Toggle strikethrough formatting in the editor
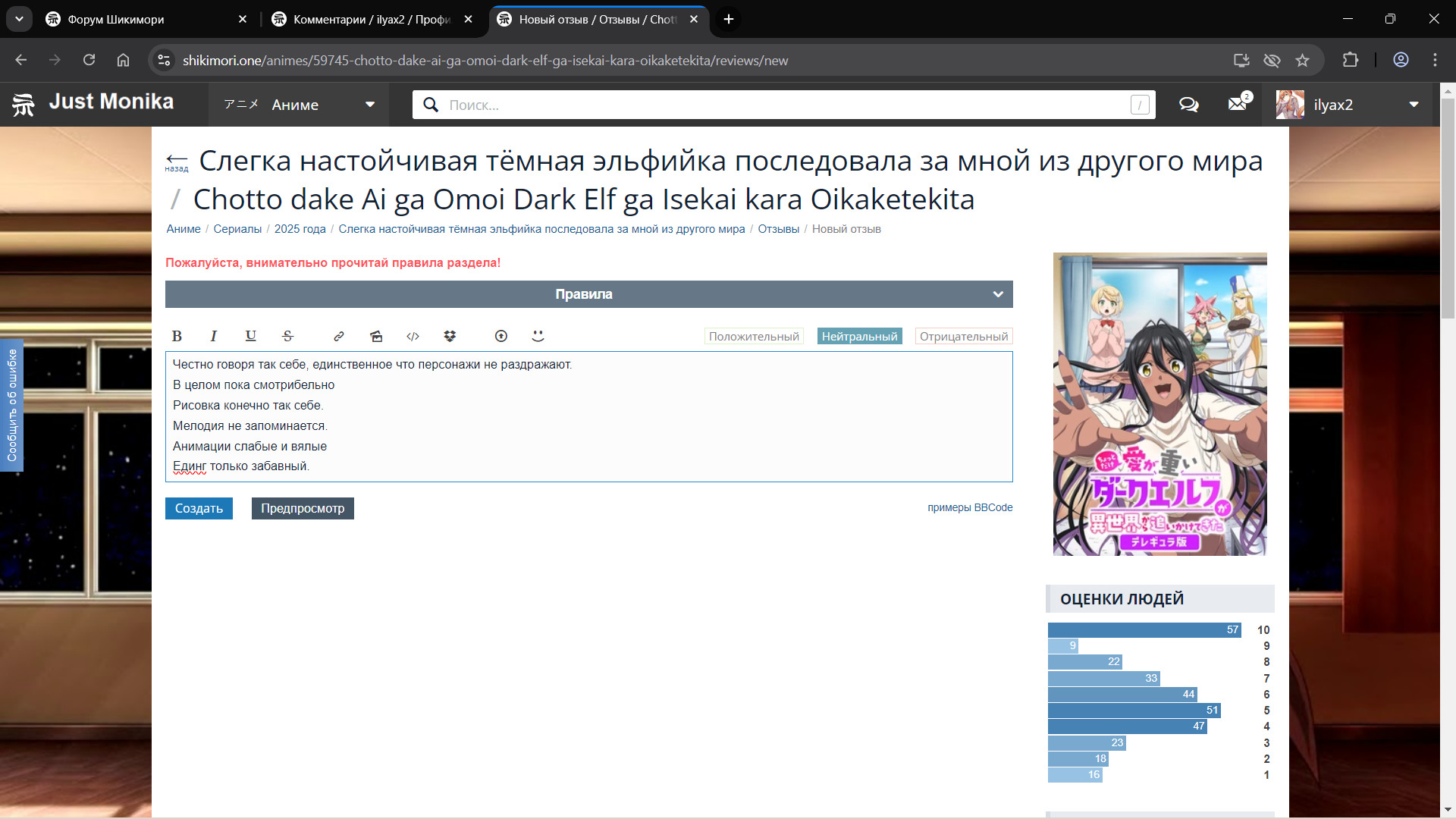The height and width of the screenshot is (819, 1456). click(x=287, y=336)
